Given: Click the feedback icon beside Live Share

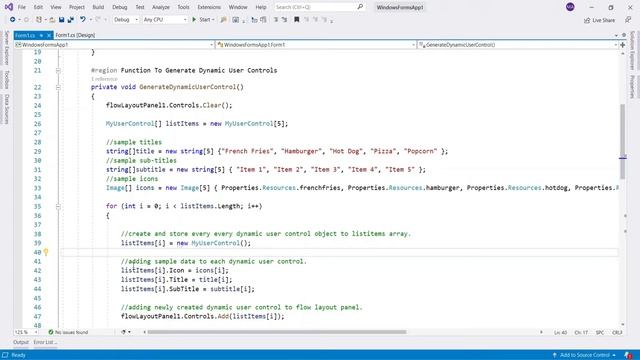Looking at the screenshot, I should [x=628, y=20].
